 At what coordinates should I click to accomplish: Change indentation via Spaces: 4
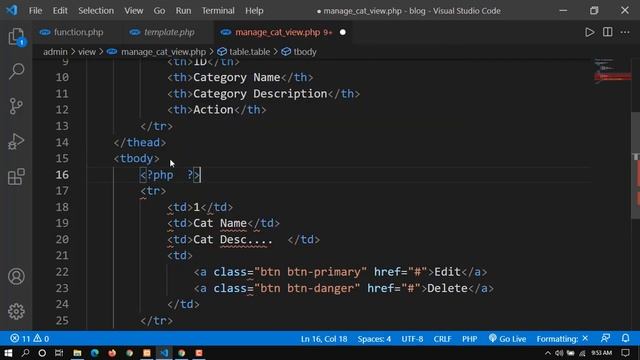[374, 339]
